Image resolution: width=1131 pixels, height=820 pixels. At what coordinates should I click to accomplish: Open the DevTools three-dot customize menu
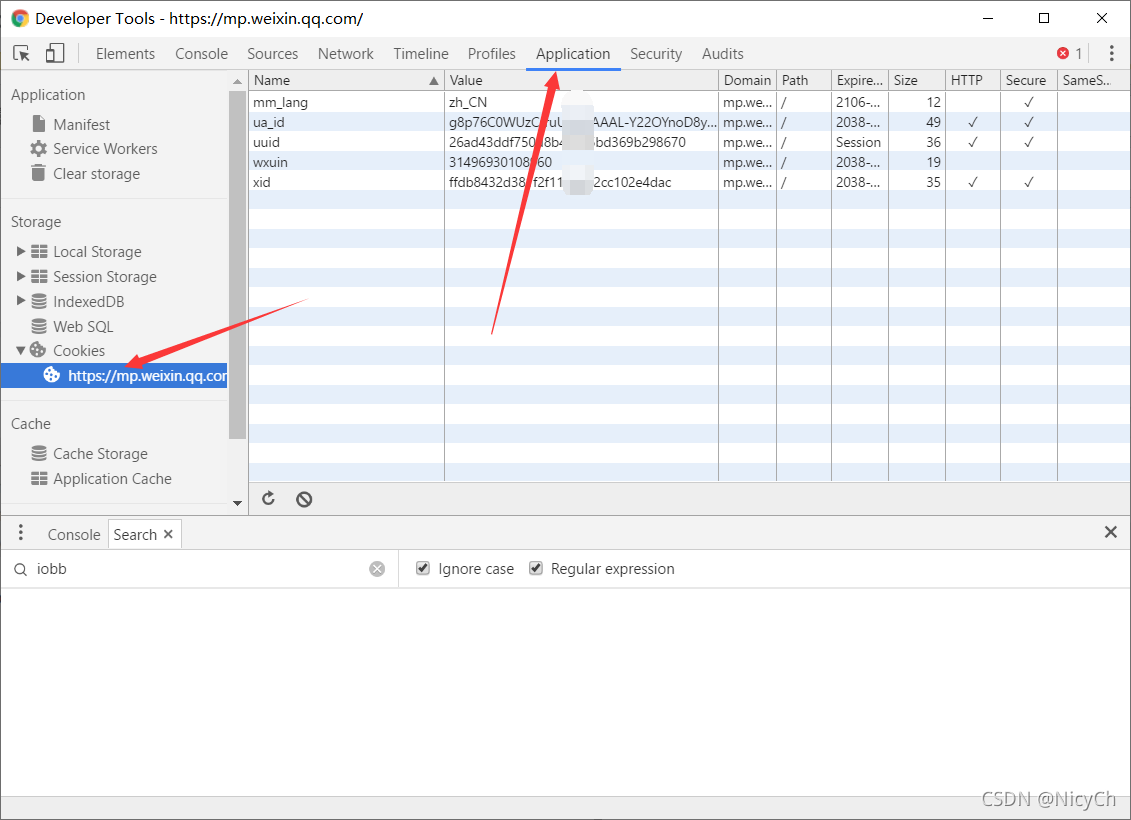(1112, 53)
